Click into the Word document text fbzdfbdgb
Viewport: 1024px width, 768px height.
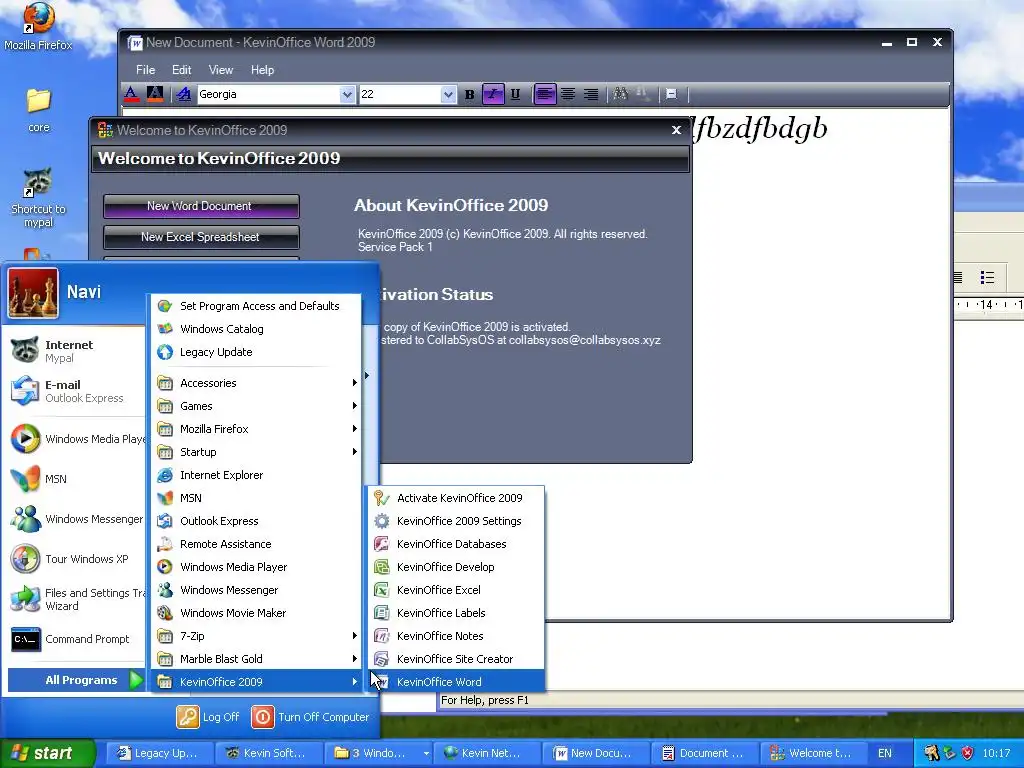coord(760,128)
